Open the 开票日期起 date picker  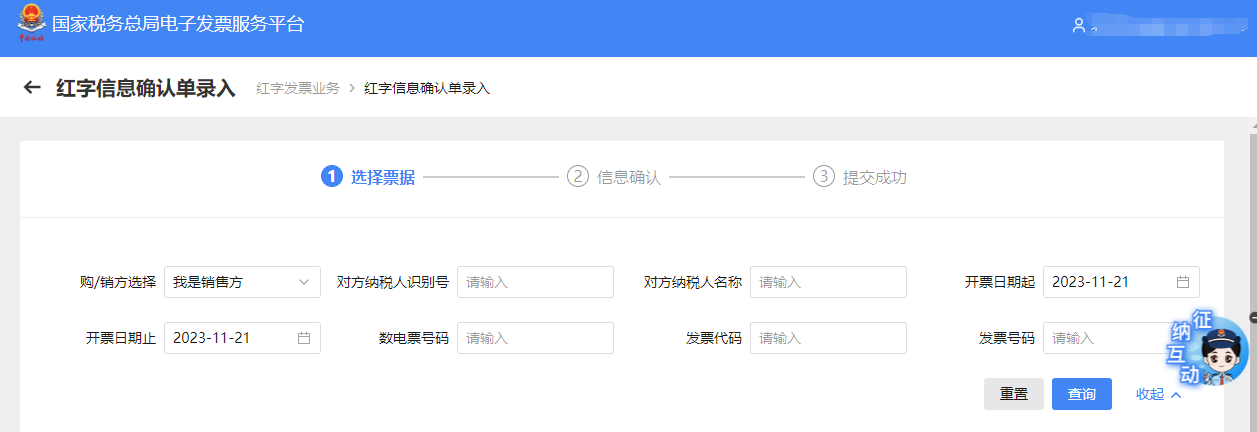pyautogui.click(x=1110, y=282)
